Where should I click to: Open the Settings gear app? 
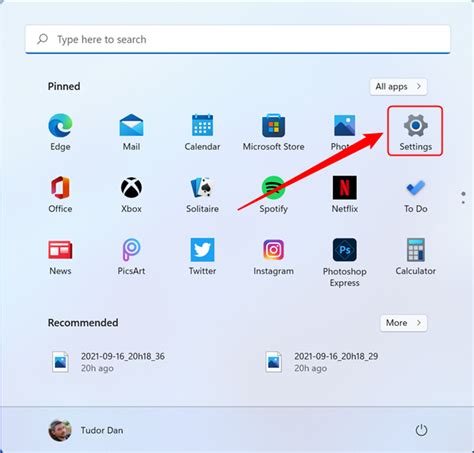coord(415,131)
